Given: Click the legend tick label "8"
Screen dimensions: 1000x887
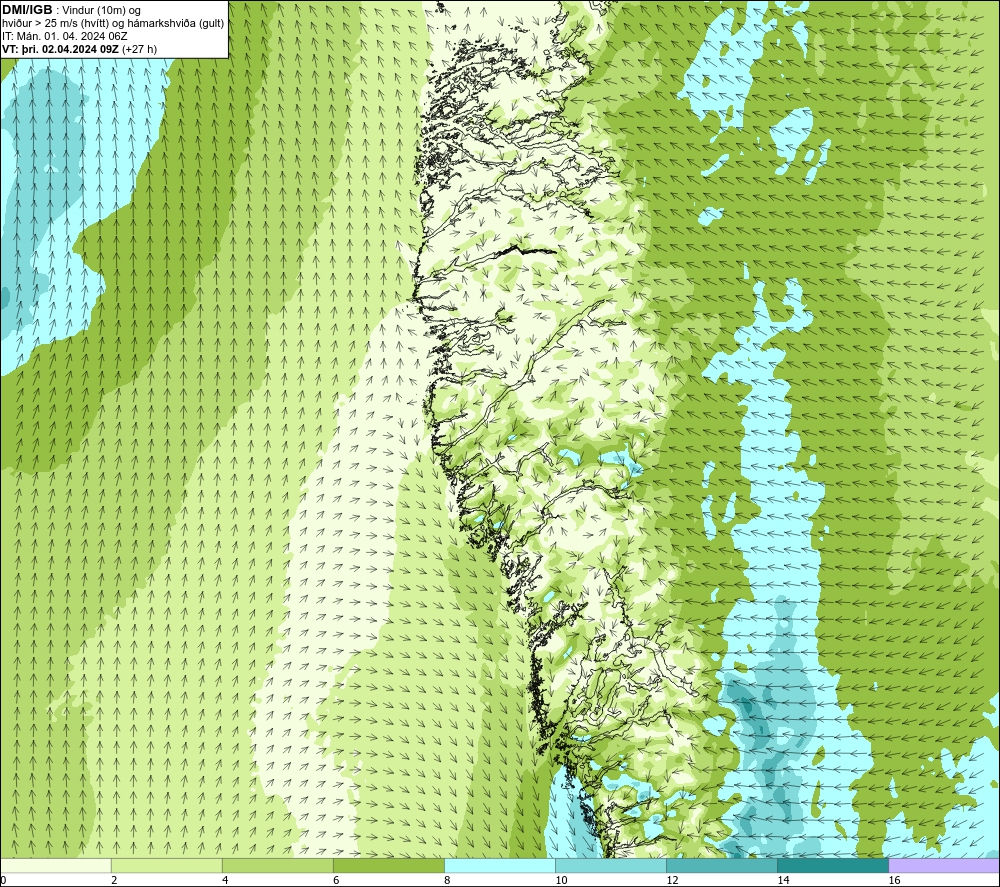Looking at the screenshot, I should click(x=447, y=881).
